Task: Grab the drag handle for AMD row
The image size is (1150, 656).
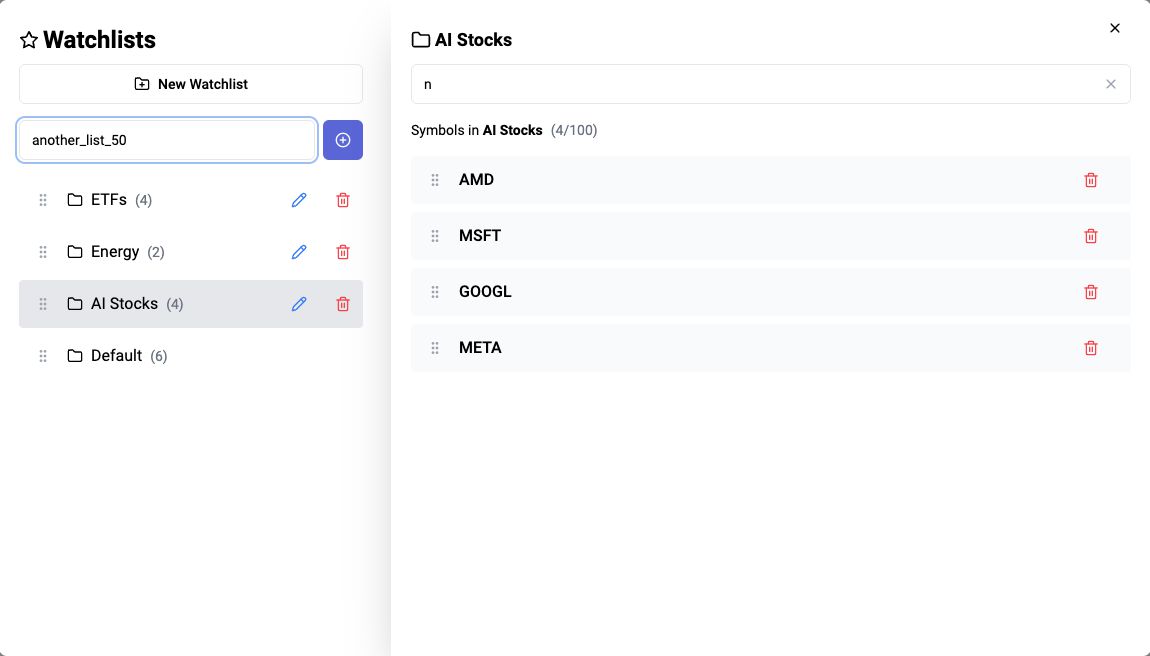Action: [435, 180]
